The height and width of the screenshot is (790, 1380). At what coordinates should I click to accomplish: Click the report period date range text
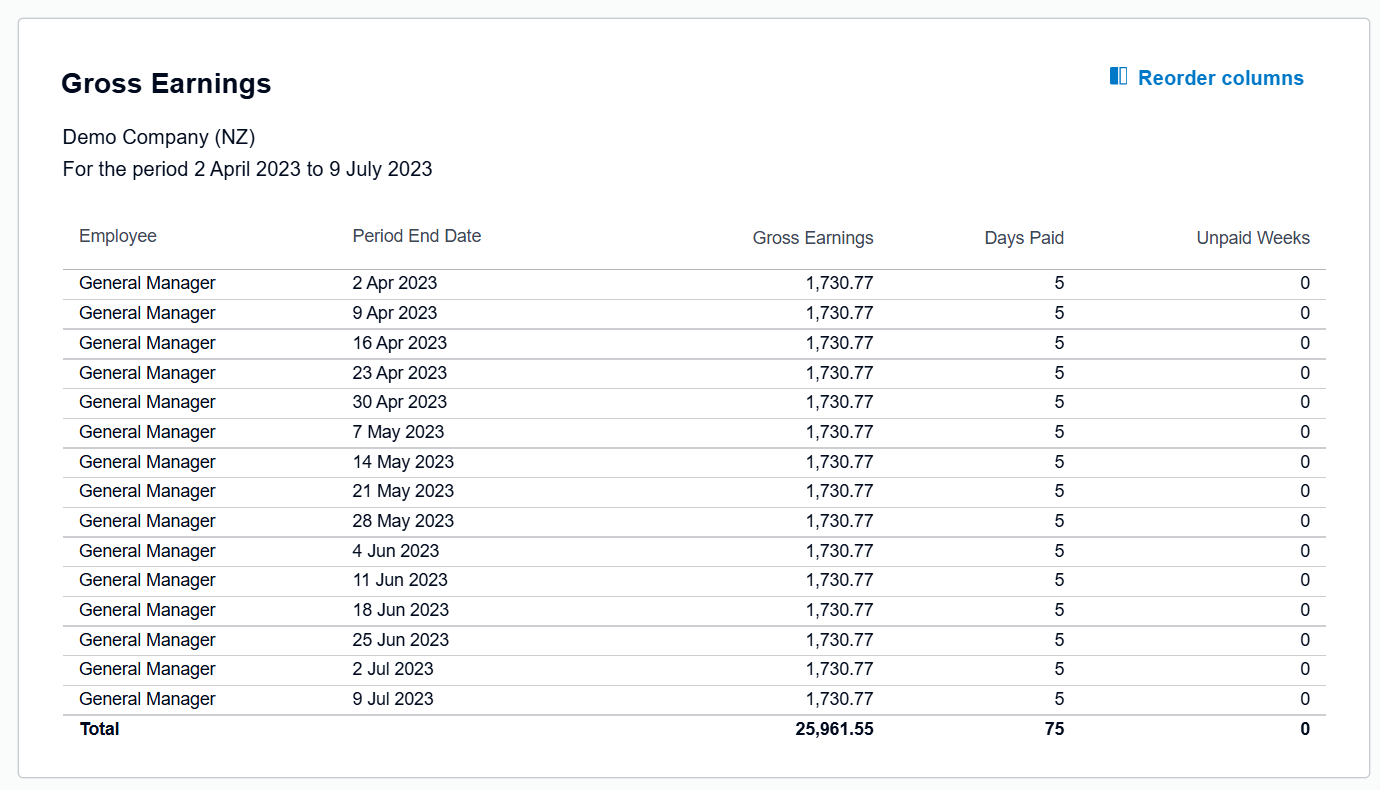247,169
